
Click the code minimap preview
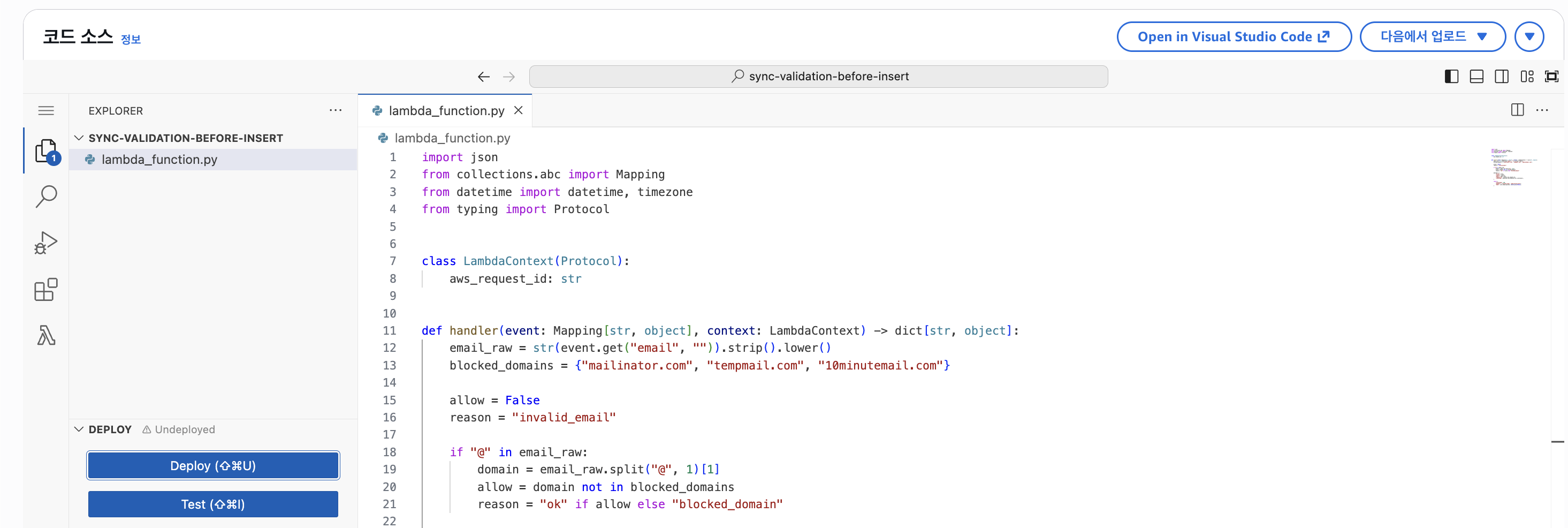pos(1514,167)
